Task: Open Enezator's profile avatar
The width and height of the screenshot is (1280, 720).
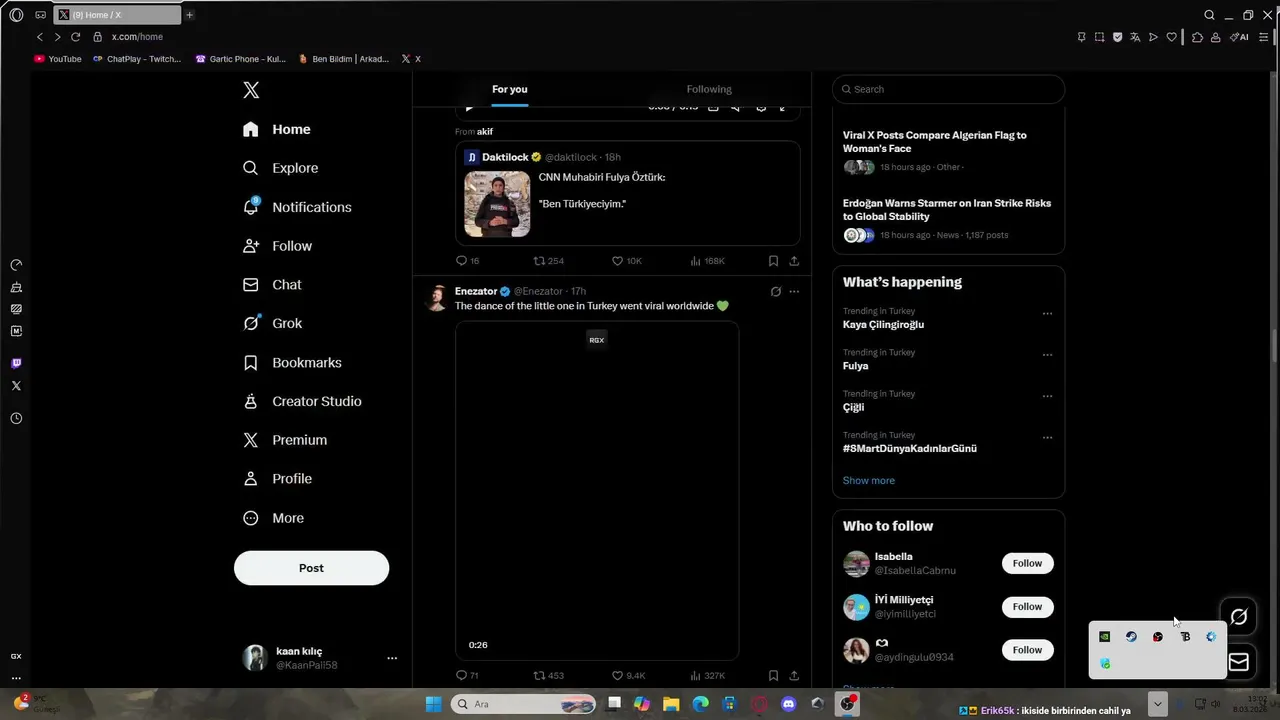Action: pyautogui.click(x=437, y=297)
